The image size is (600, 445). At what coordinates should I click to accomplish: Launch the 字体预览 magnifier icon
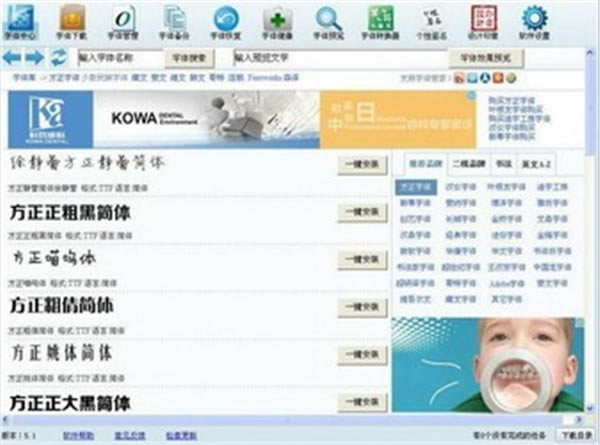click(x=328, y=20)
